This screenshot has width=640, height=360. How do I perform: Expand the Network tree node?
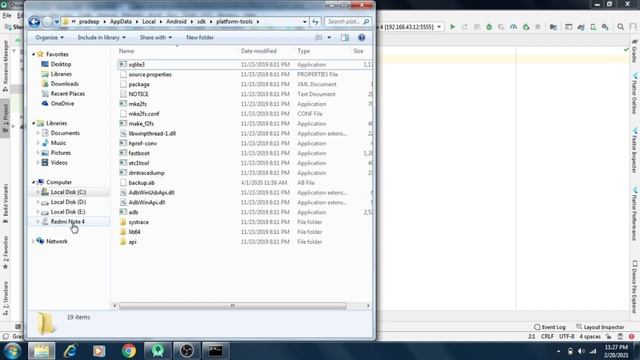tap(33, 241)
